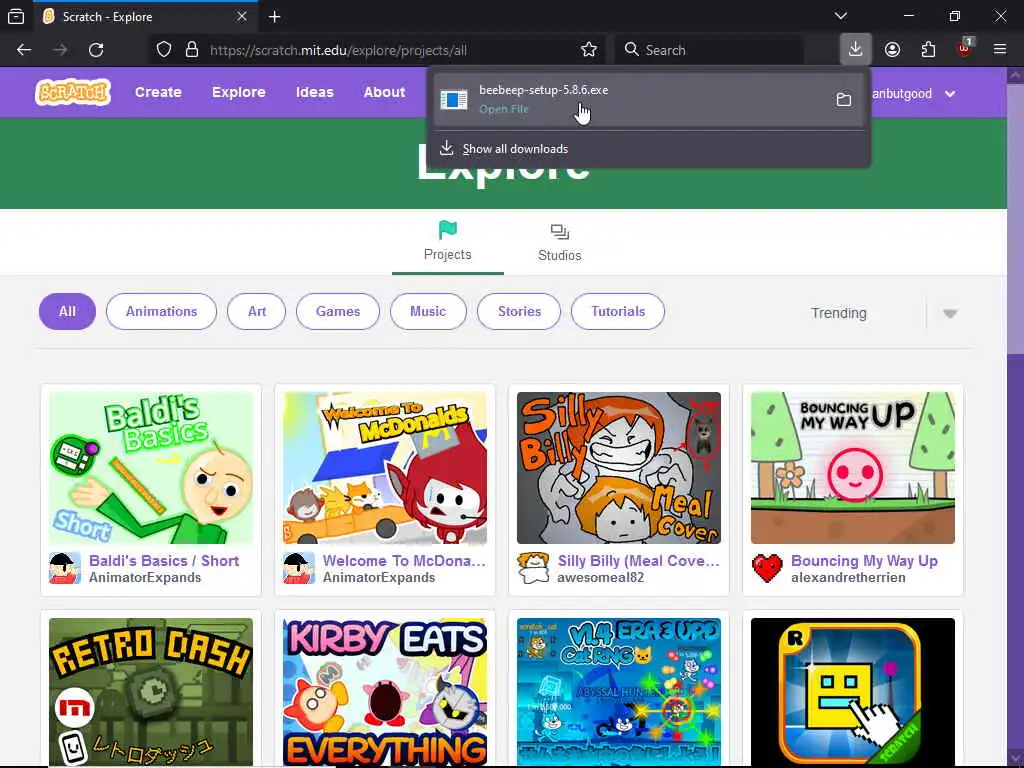The image size is (1024, 768).
Task: Open the Firefox account icon
Action: 892,50
